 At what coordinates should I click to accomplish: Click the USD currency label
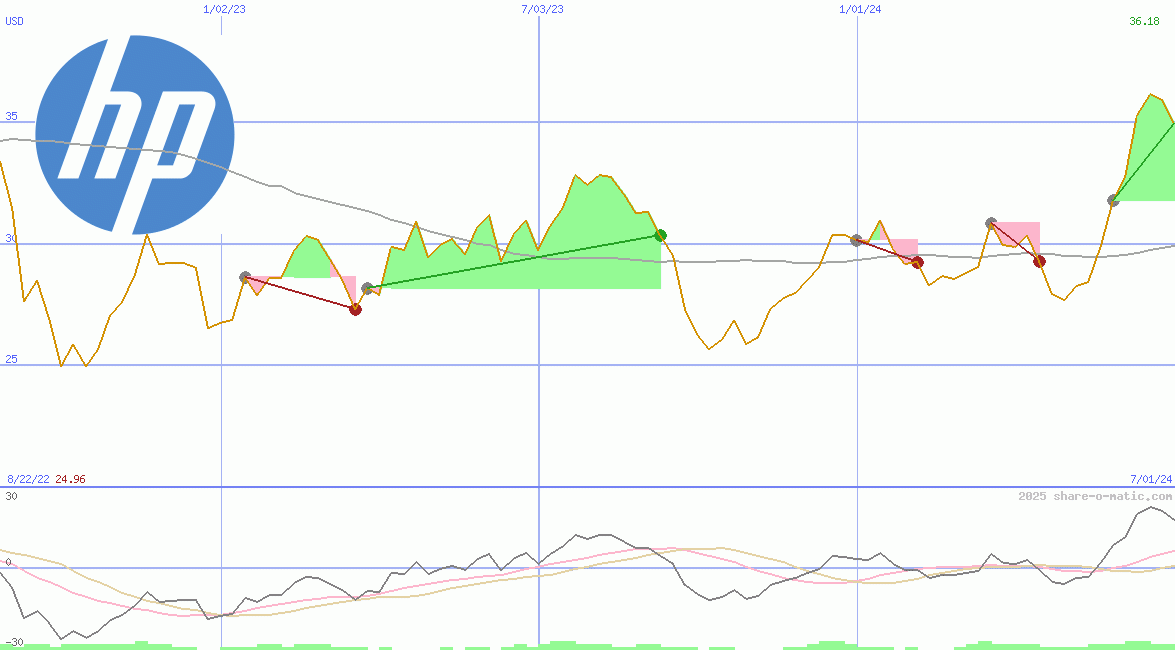tap(14, 21)
